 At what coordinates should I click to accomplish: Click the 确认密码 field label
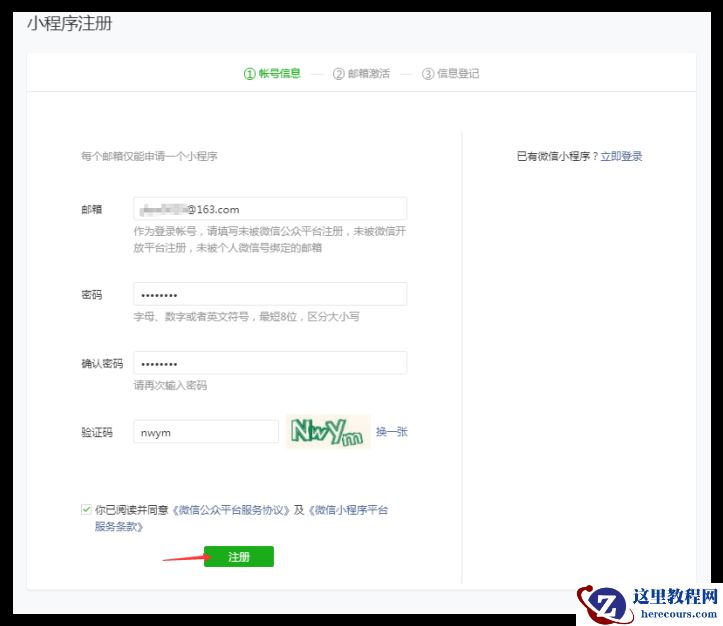[101, 364]
